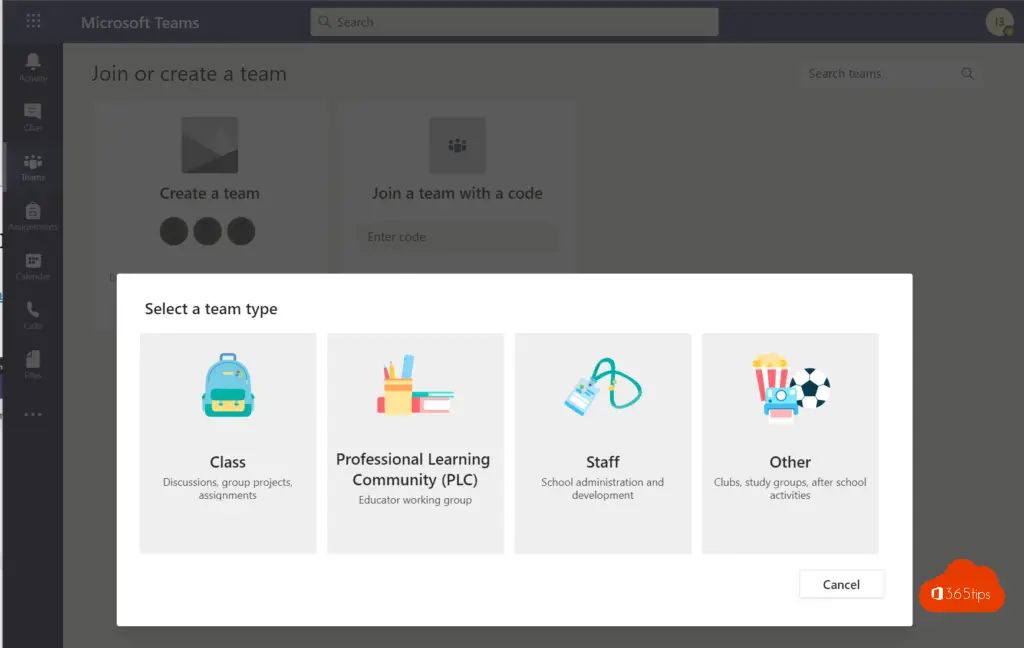The image size is (1024, 648).
Task: Click "Join a team with a code" label
Action: (x=457, y=193)
